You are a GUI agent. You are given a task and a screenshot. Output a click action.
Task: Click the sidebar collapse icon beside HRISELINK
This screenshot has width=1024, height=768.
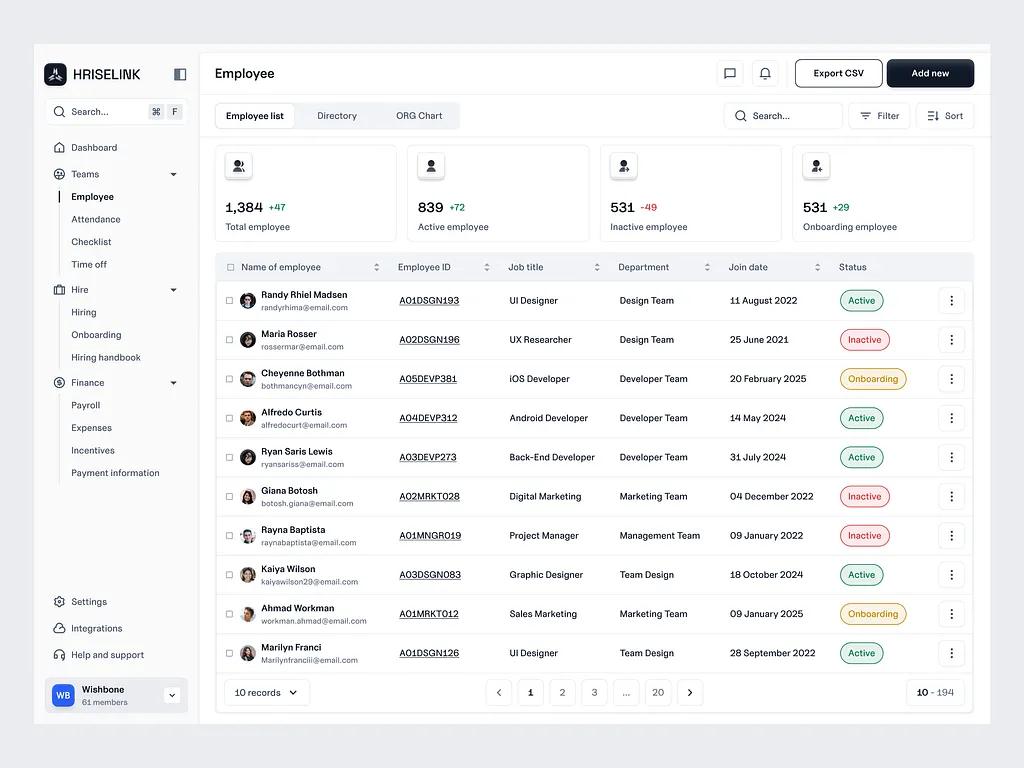pyautogui.click(x=180, y=74)
